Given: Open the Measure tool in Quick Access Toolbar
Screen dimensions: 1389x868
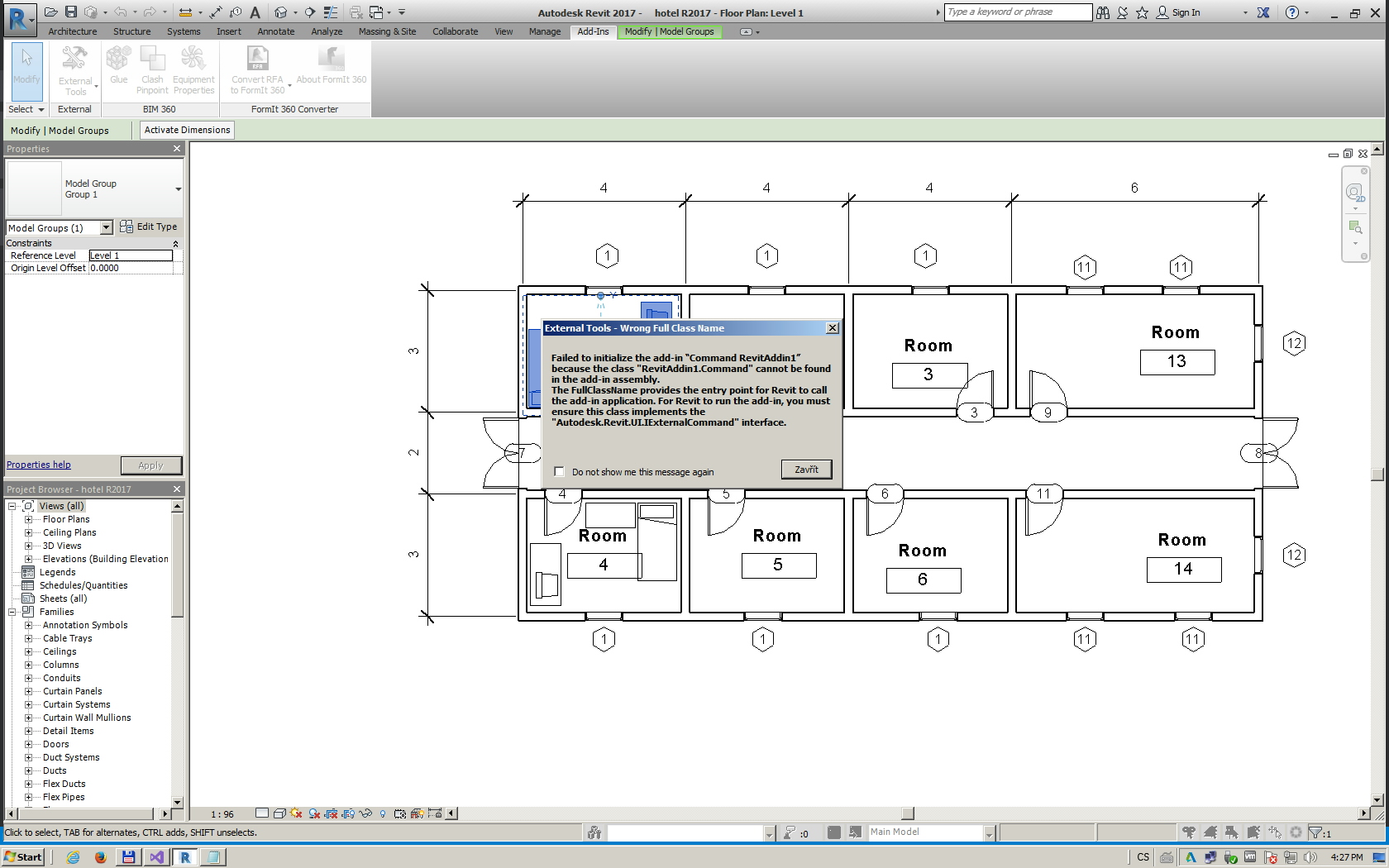Looking at the screenshot, I should click(x=185, y=12).
